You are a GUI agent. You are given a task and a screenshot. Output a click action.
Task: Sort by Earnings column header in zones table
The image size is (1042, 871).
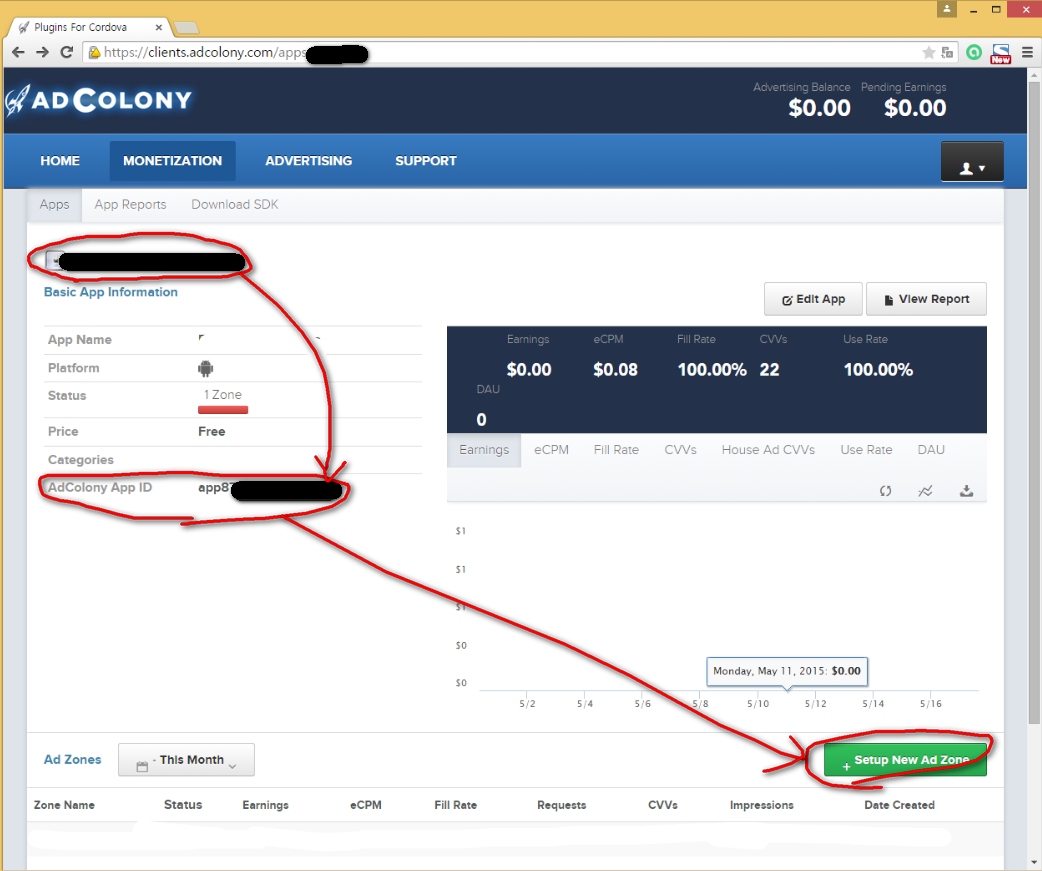[x=265, y=805]
